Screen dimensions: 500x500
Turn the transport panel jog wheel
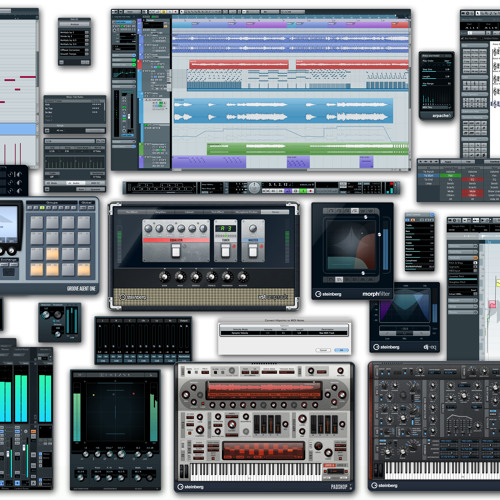[254, 188]
